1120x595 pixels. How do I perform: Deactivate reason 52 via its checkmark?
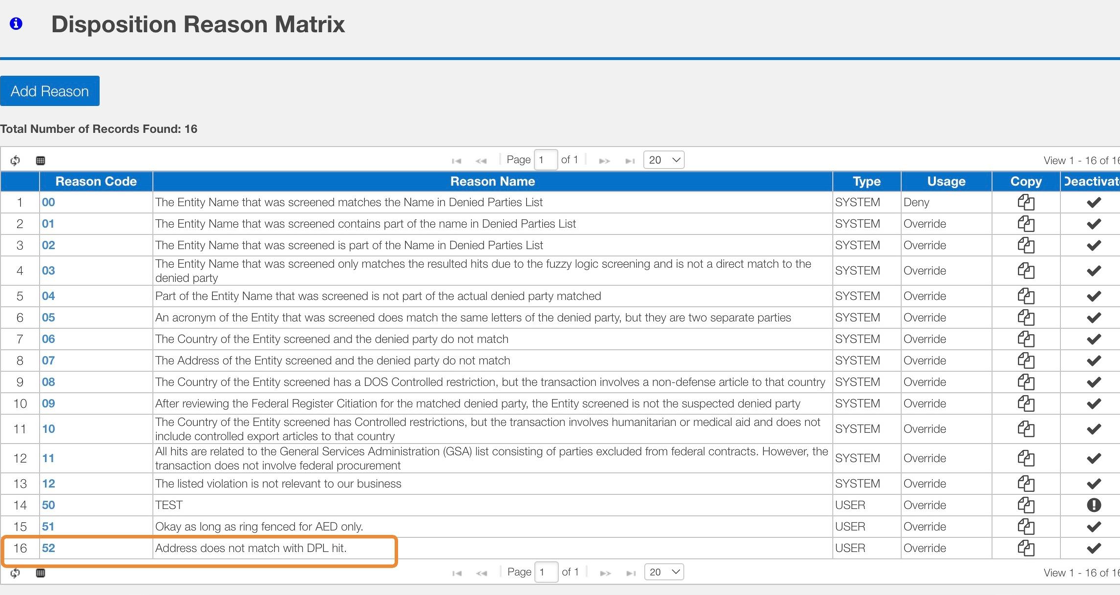coord(1094,548)
